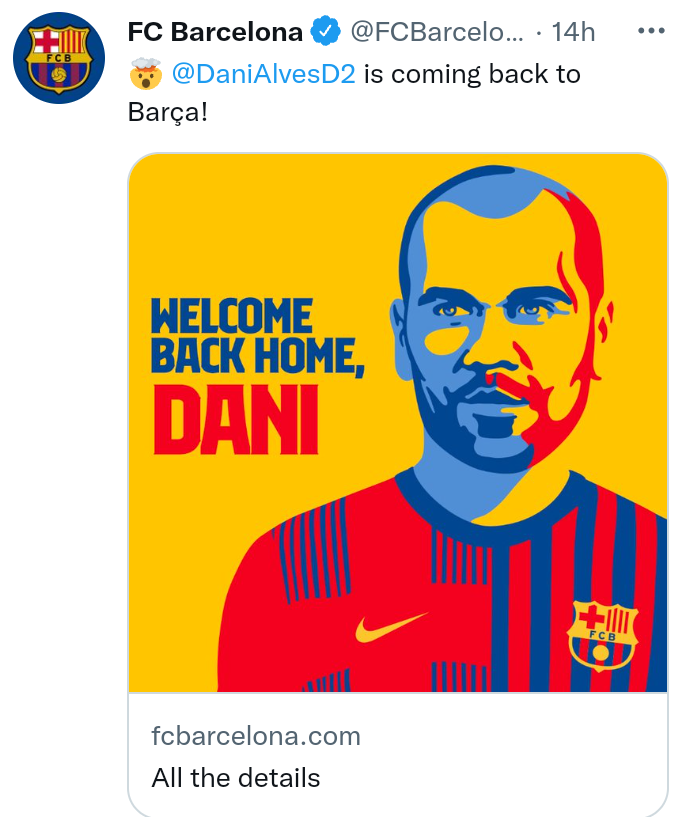Visit the fcbarcelona.com domain link
Viewport: 700px width, 817px height.
point(256,737)
